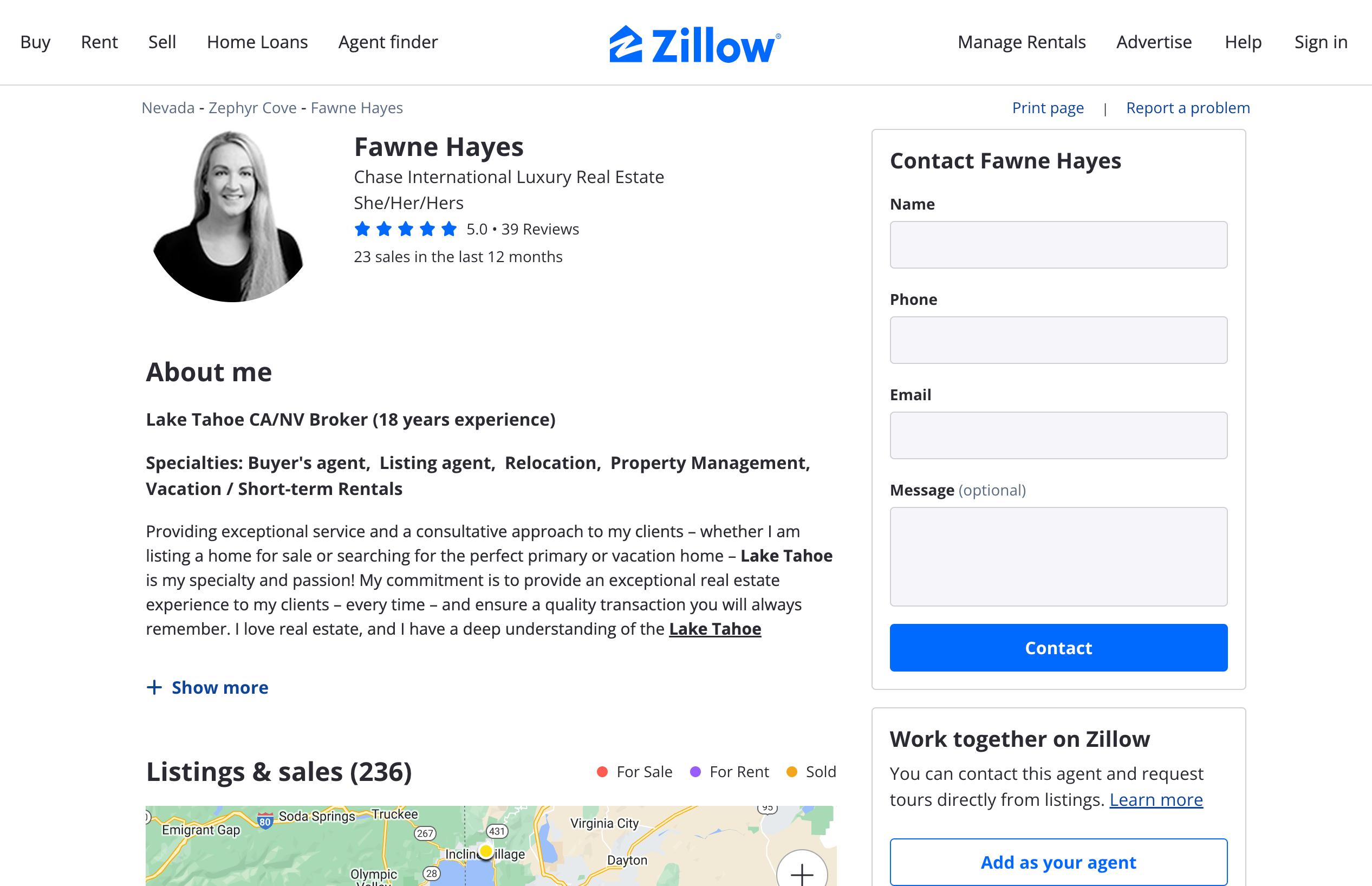Open the Learn more link

point(1156,800)
